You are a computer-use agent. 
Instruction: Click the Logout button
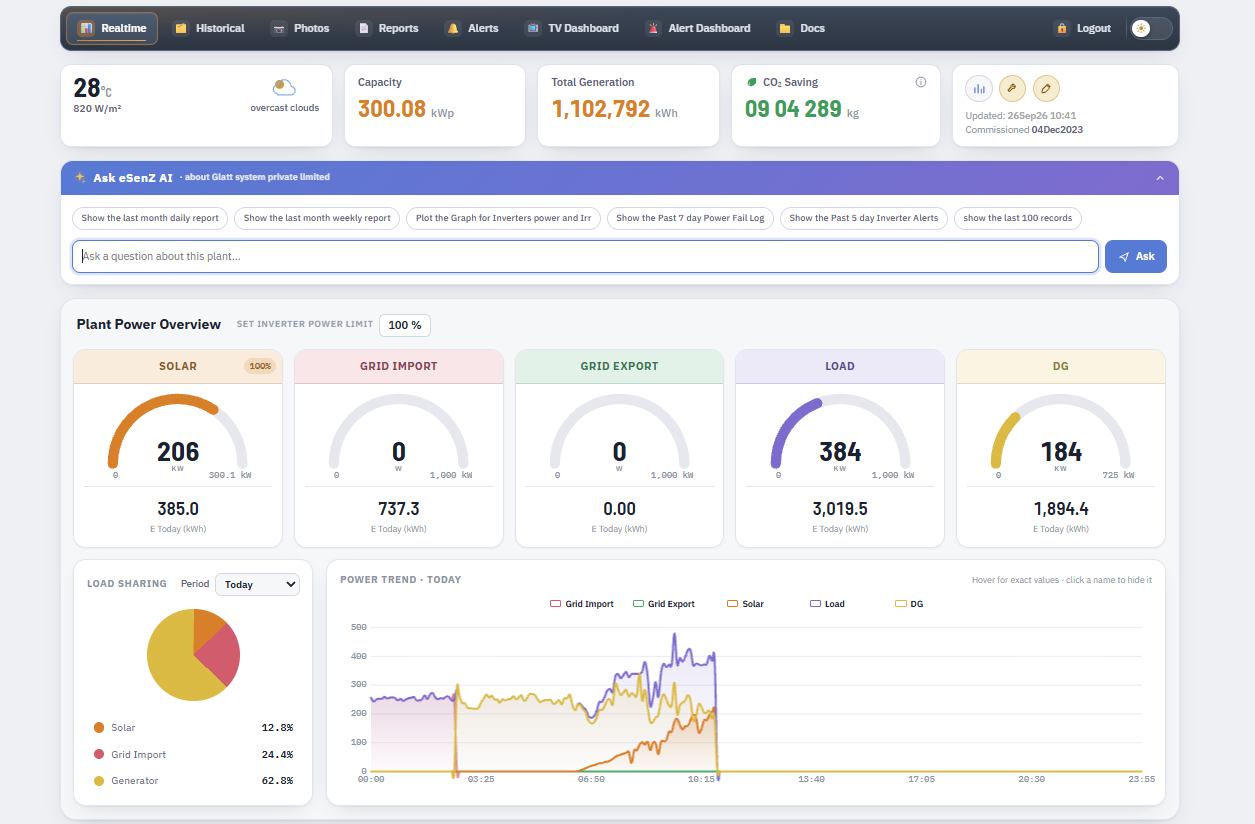pyautogui.click(x=1083, y=28)
